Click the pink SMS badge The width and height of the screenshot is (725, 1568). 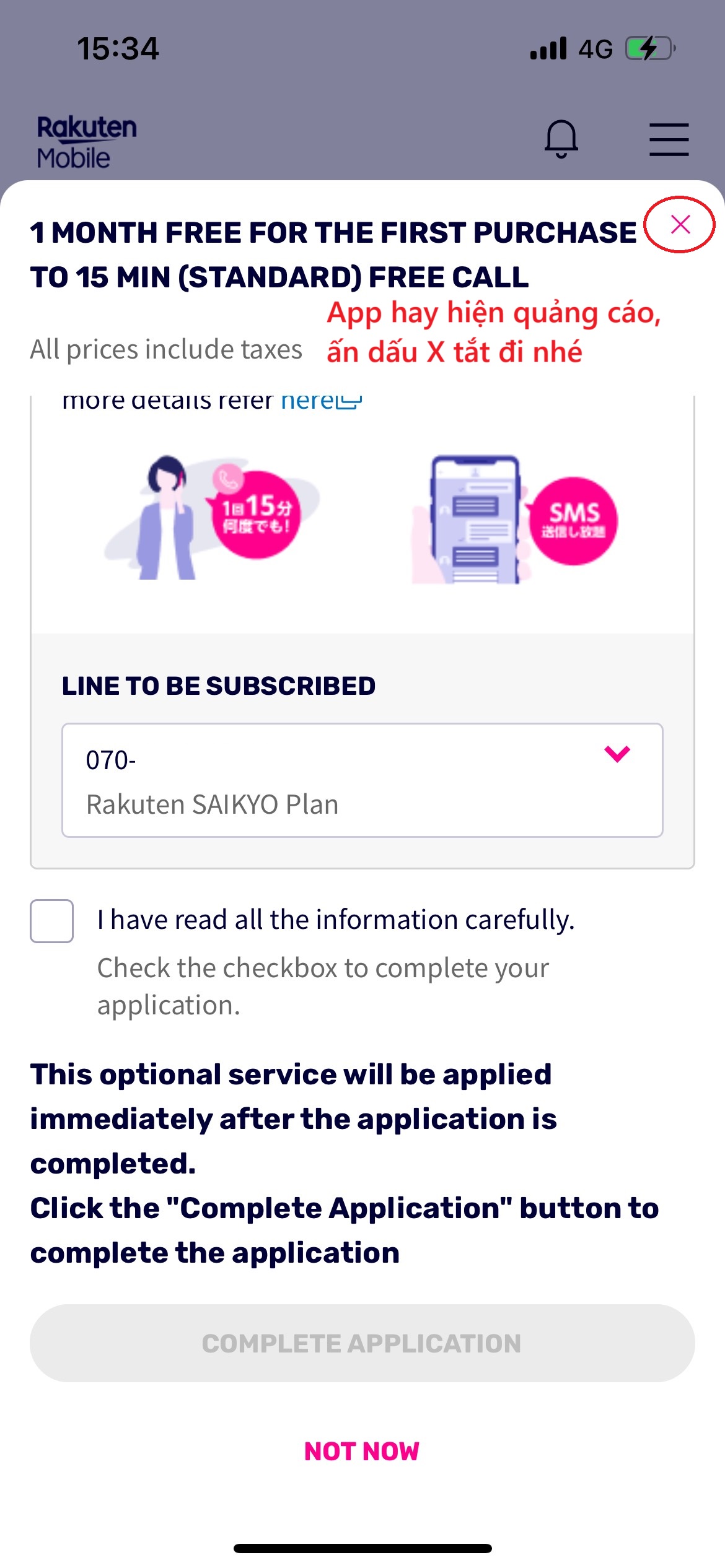[x=573, y=520]
